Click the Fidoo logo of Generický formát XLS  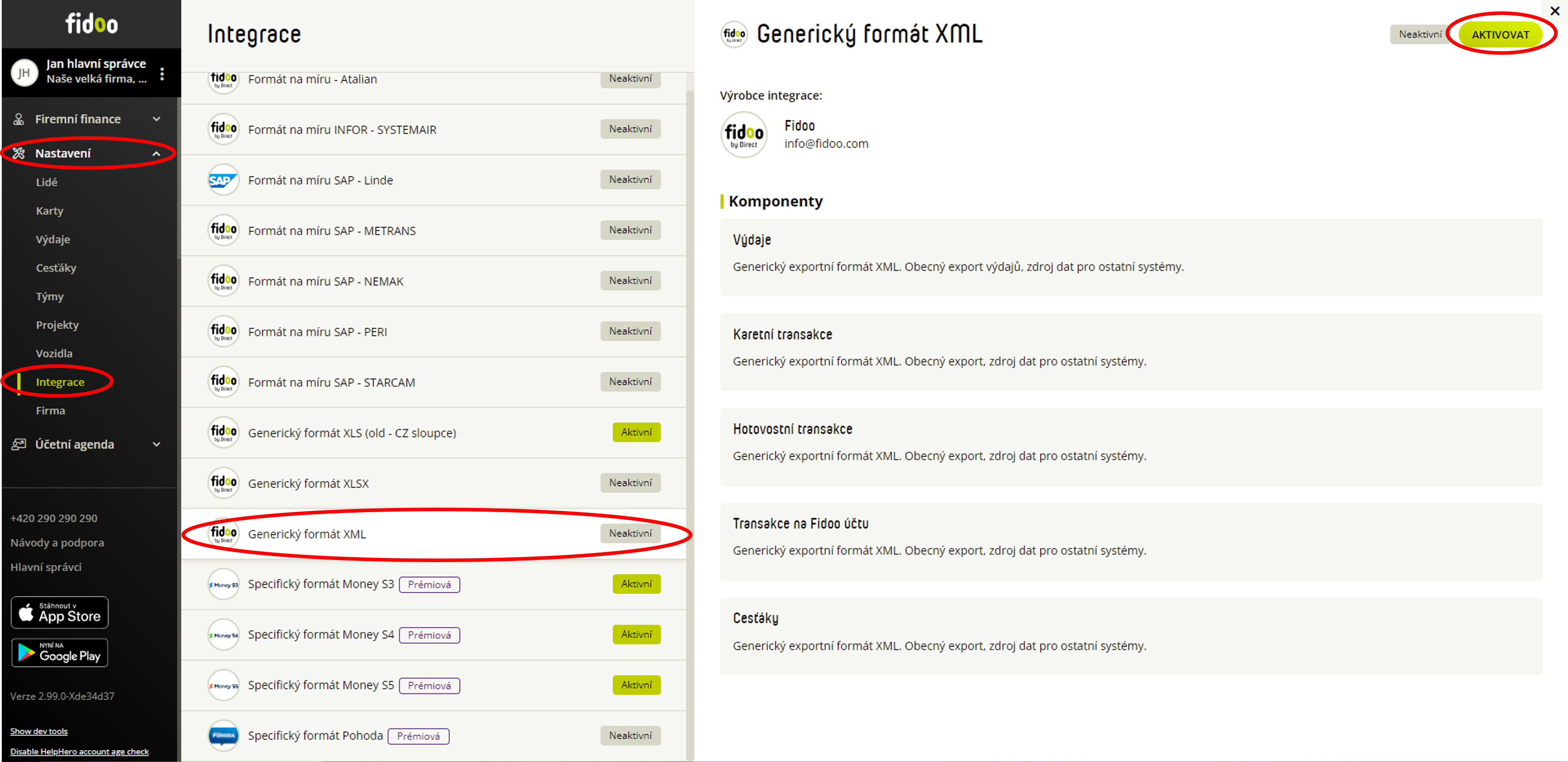224,432
